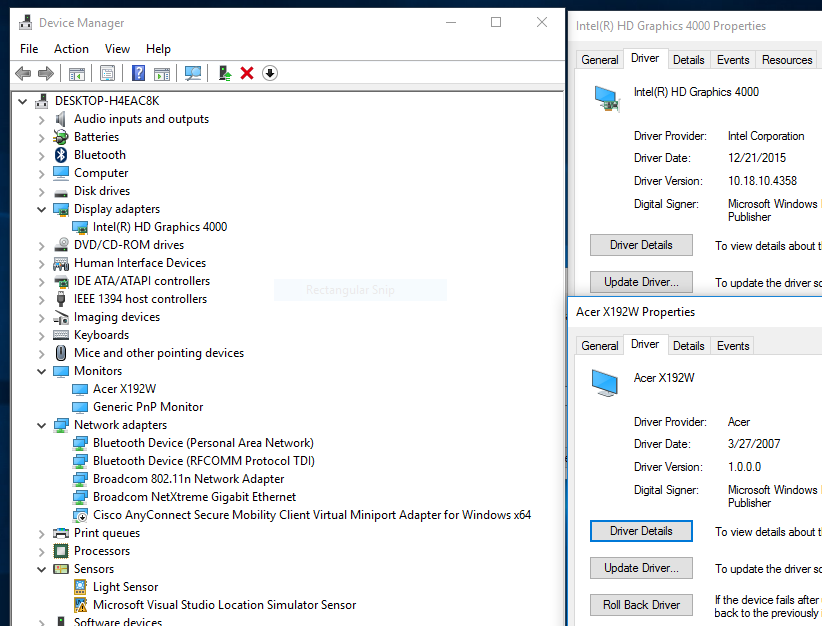Click Driver Details in Intel HD Graphics Properties
The image size is (822, 626).
(641, 245)
